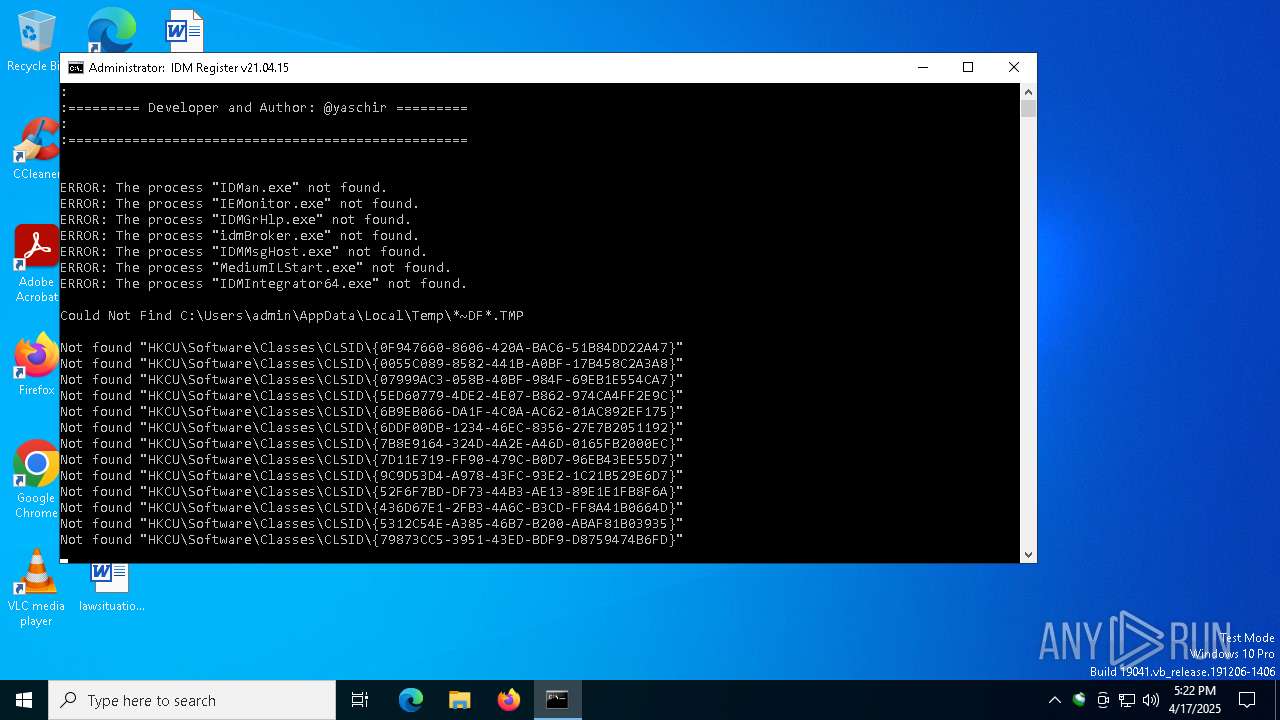The height and width of the screenshot is (720, 1280).
Task: Open the Google Chrome desktop shortcut
Action: 36,480
